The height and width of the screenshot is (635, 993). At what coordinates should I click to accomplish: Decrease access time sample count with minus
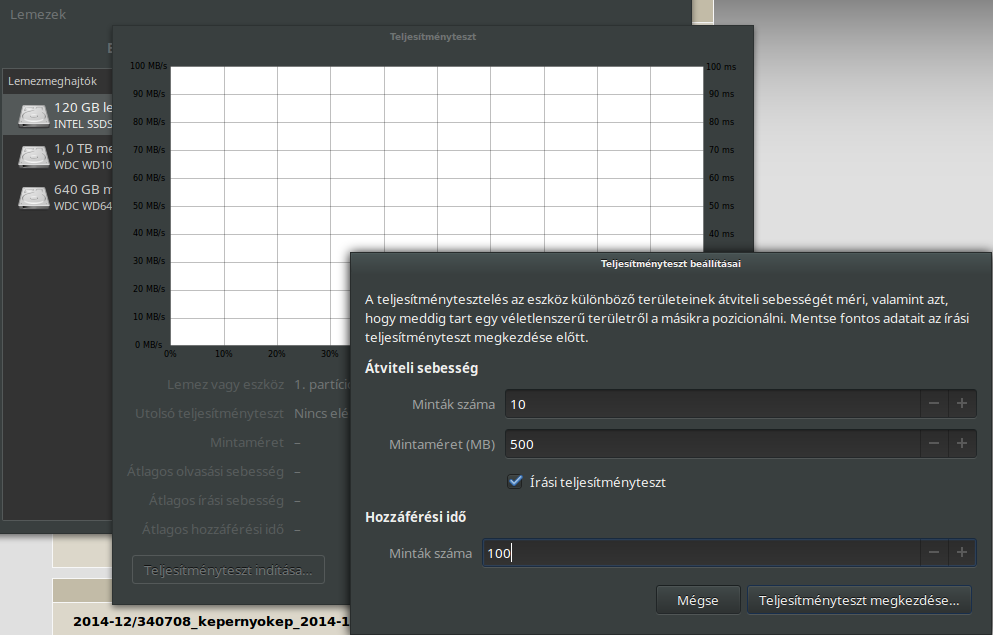(x=933, y=553)
